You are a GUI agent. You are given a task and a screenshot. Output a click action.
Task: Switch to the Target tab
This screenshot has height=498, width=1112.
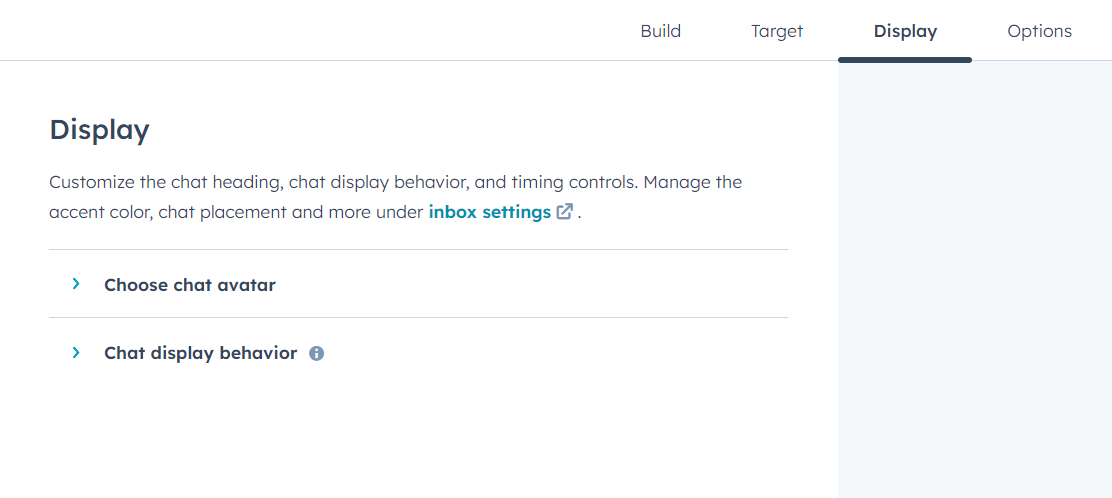[777, 31]
